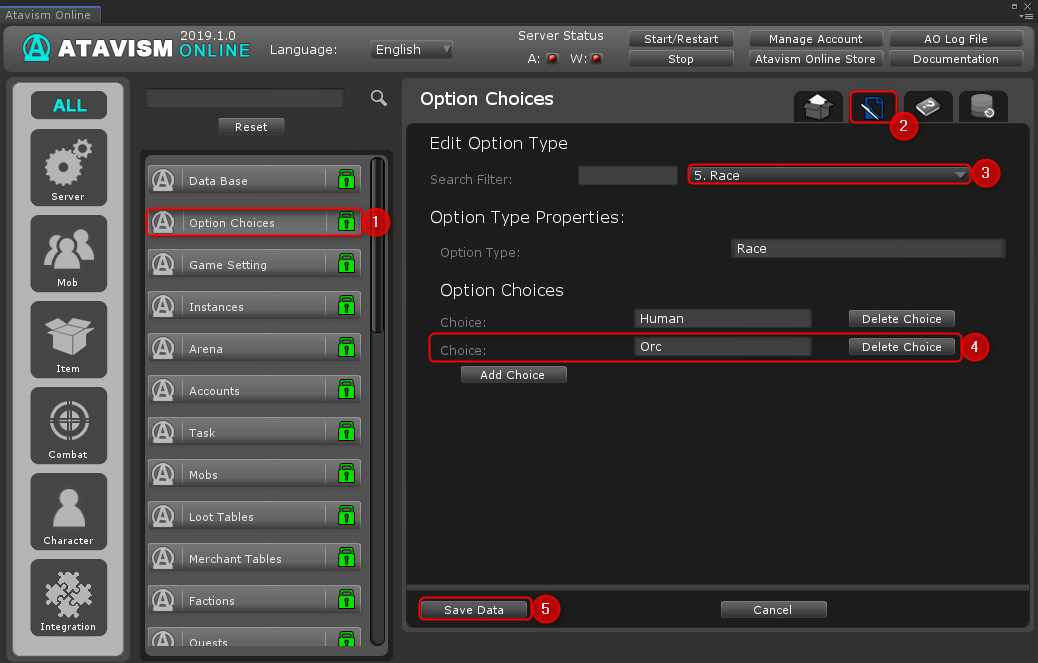The width and height of the screenshot is (1038, 663).
Task: Switch to the edit document tab
Action: 873,107
